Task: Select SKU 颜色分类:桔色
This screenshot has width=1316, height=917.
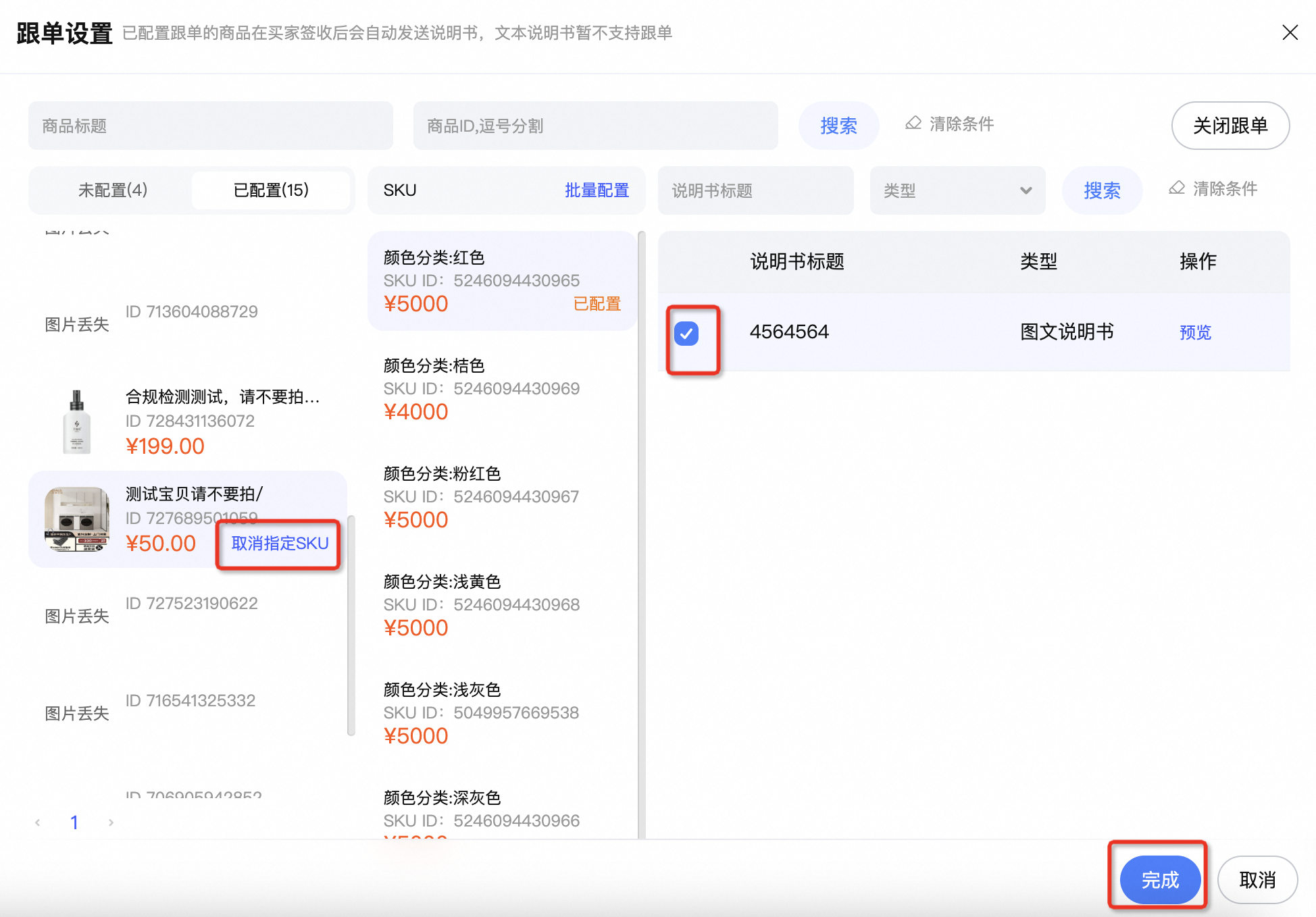Action: point(502,389)
